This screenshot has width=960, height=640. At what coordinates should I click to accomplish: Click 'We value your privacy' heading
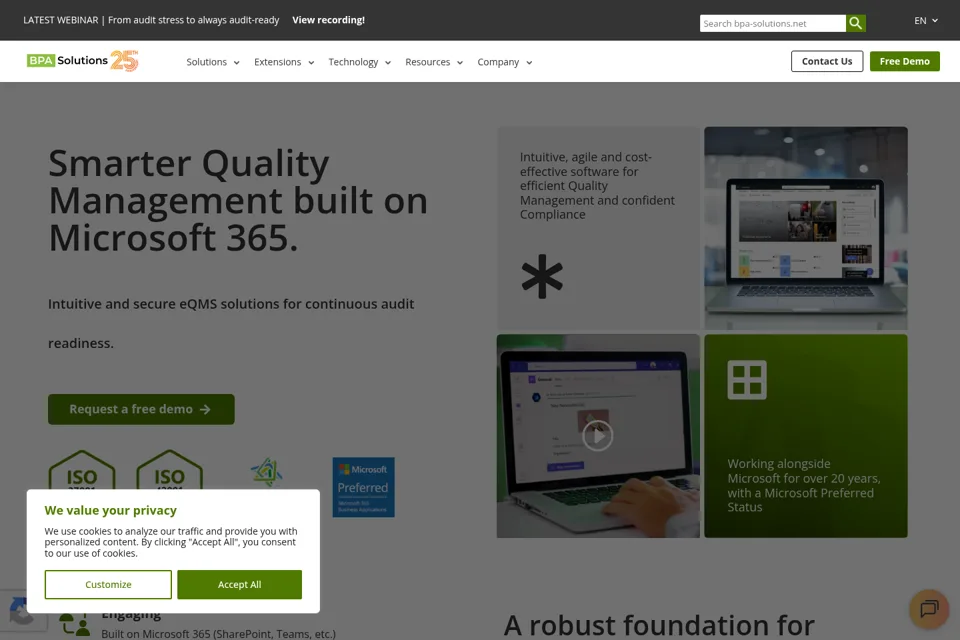(x=110, y=510)
